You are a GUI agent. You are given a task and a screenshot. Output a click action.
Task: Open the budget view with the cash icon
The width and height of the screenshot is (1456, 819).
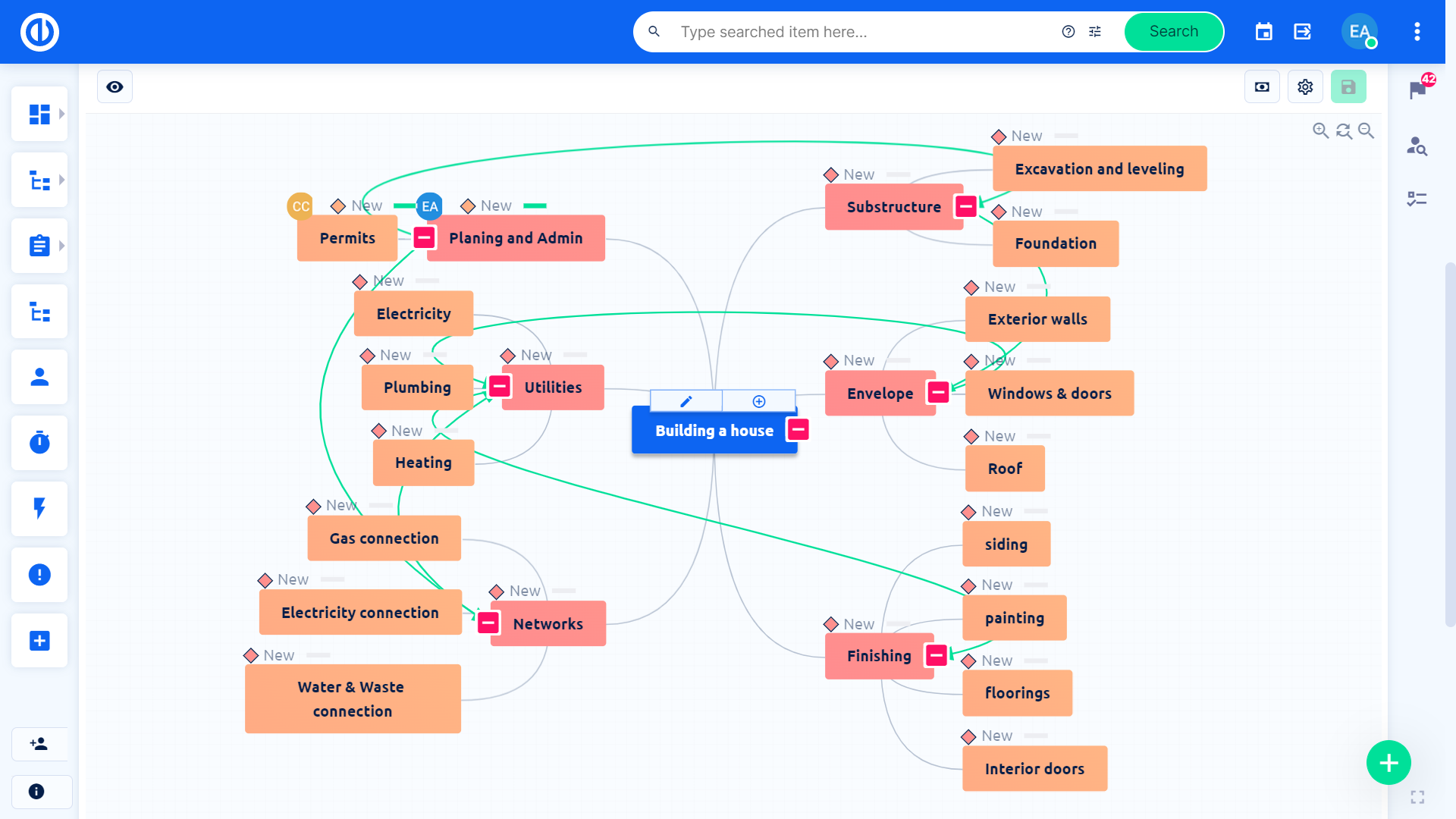click(x=1262, y=86)
